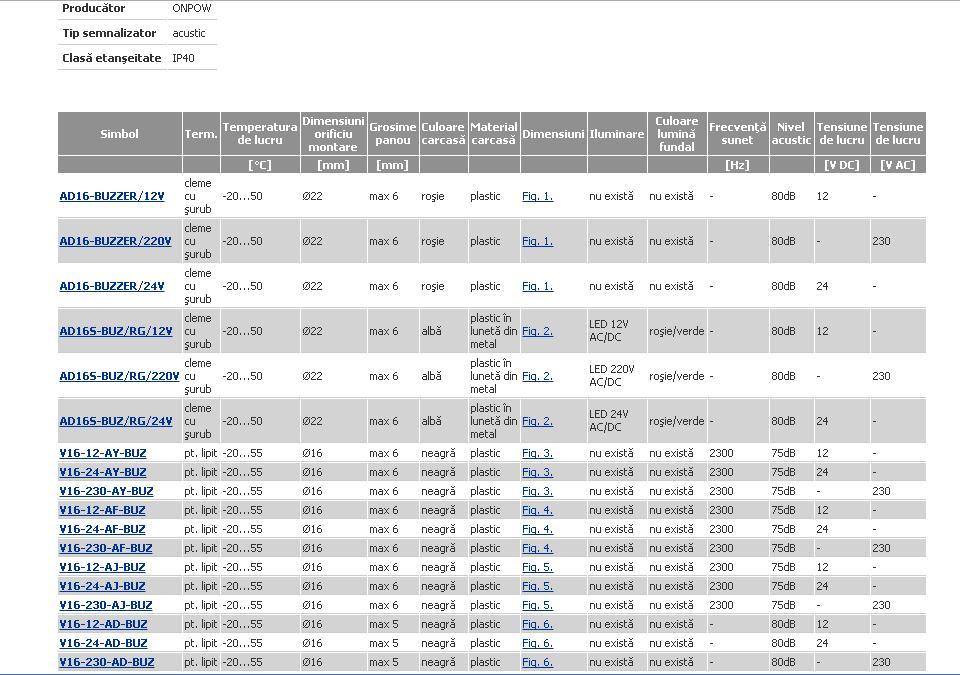Click the 'Dimensiuni' column header

(x=553, y=134)
